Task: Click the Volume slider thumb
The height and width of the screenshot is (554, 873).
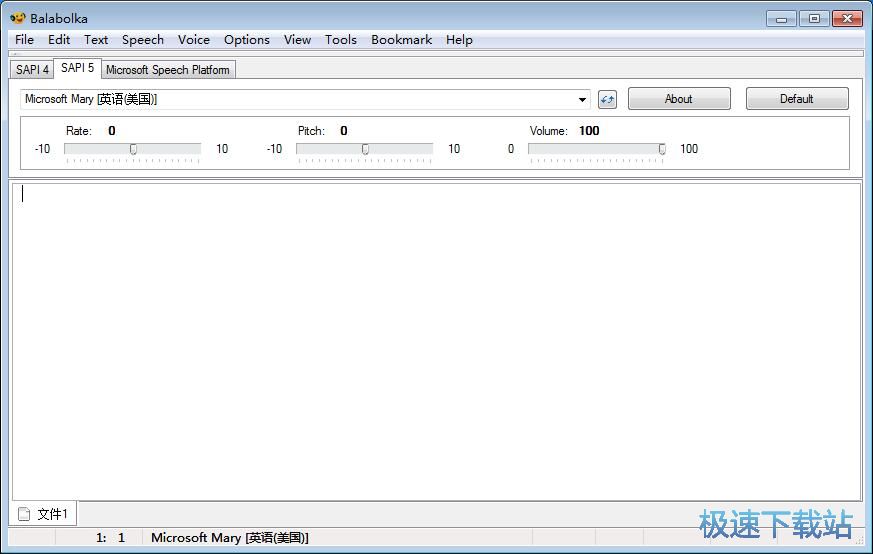Action: tap(662, 149)
